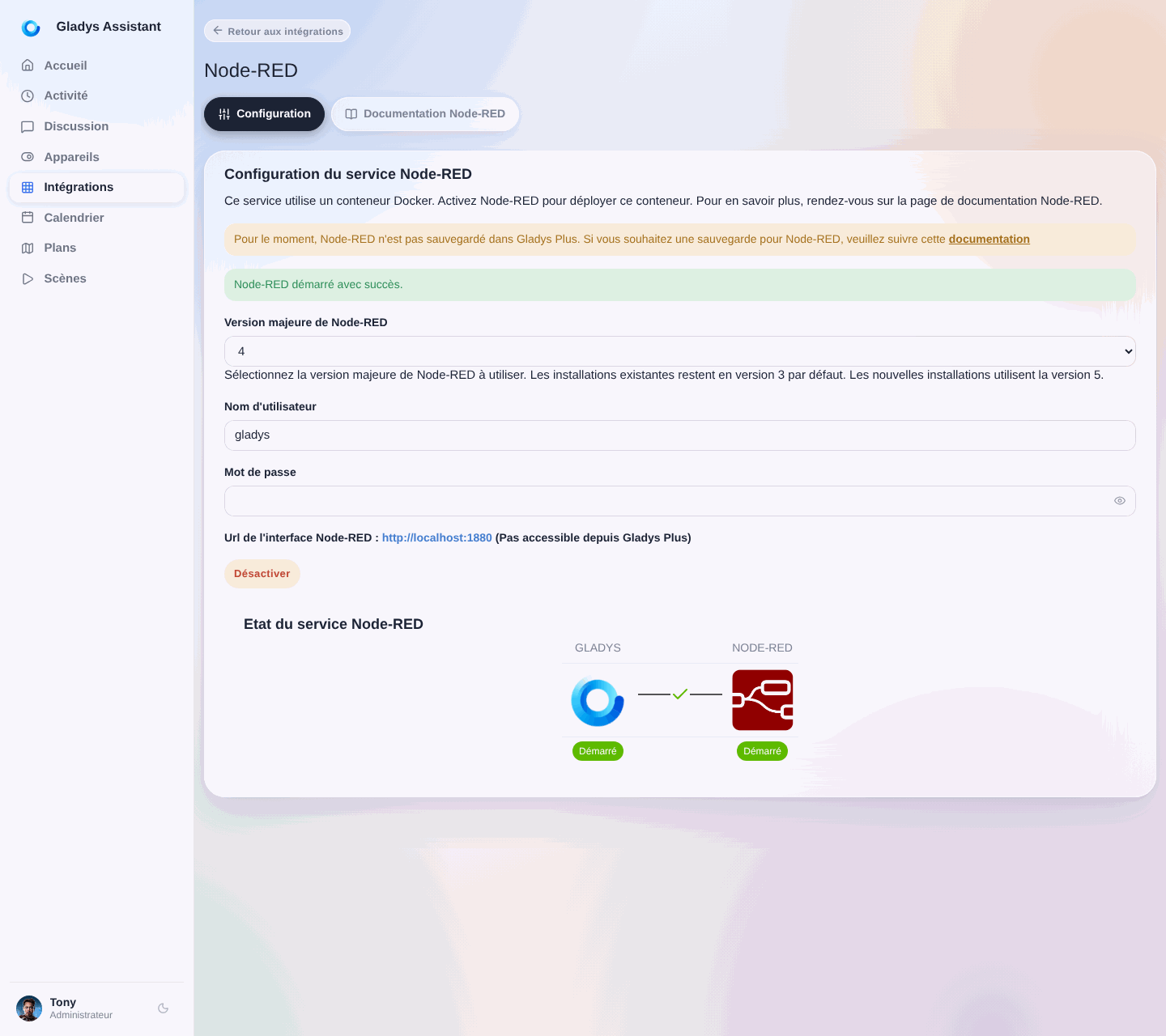Click the GLADYS column header
This screenshot has height=1036, width=1166.
[x=598, y=647]
